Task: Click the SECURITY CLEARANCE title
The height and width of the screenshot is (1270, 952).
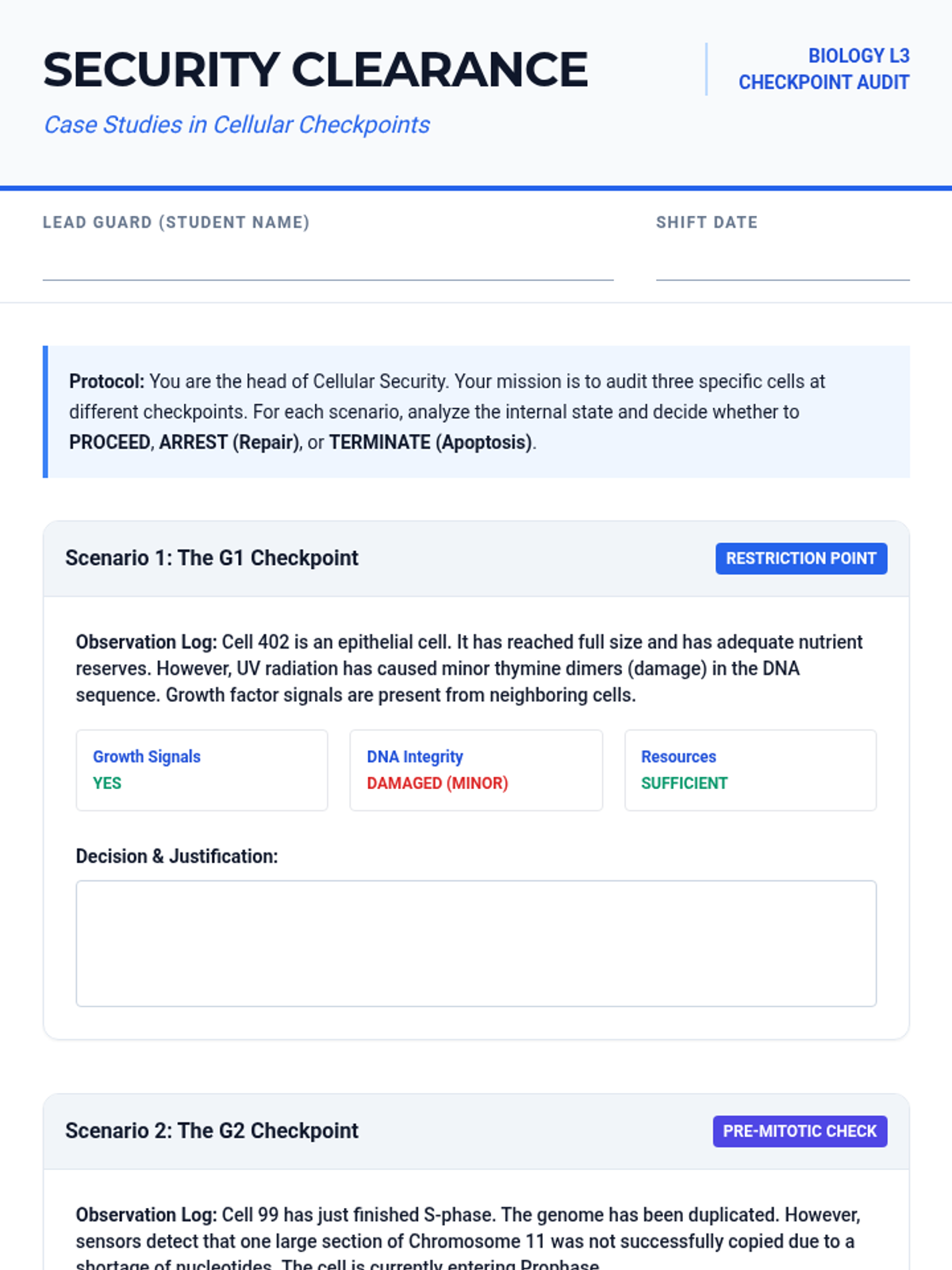Action: click(x=315, y=70)
